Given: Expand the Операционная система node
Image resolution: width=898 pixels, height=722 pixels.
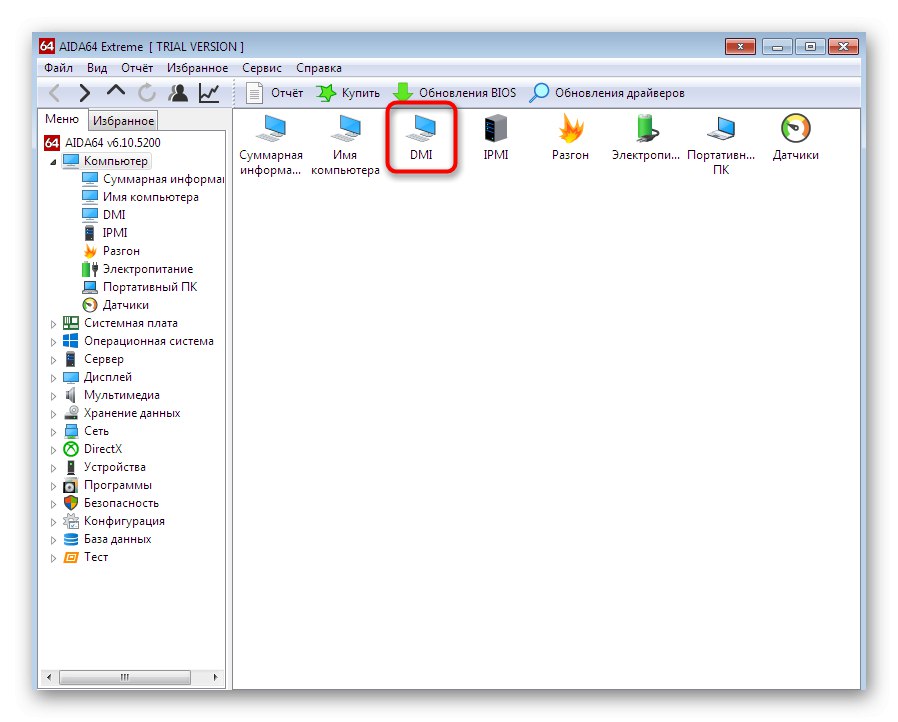Looking at the screenshot, I should point(53,342).
